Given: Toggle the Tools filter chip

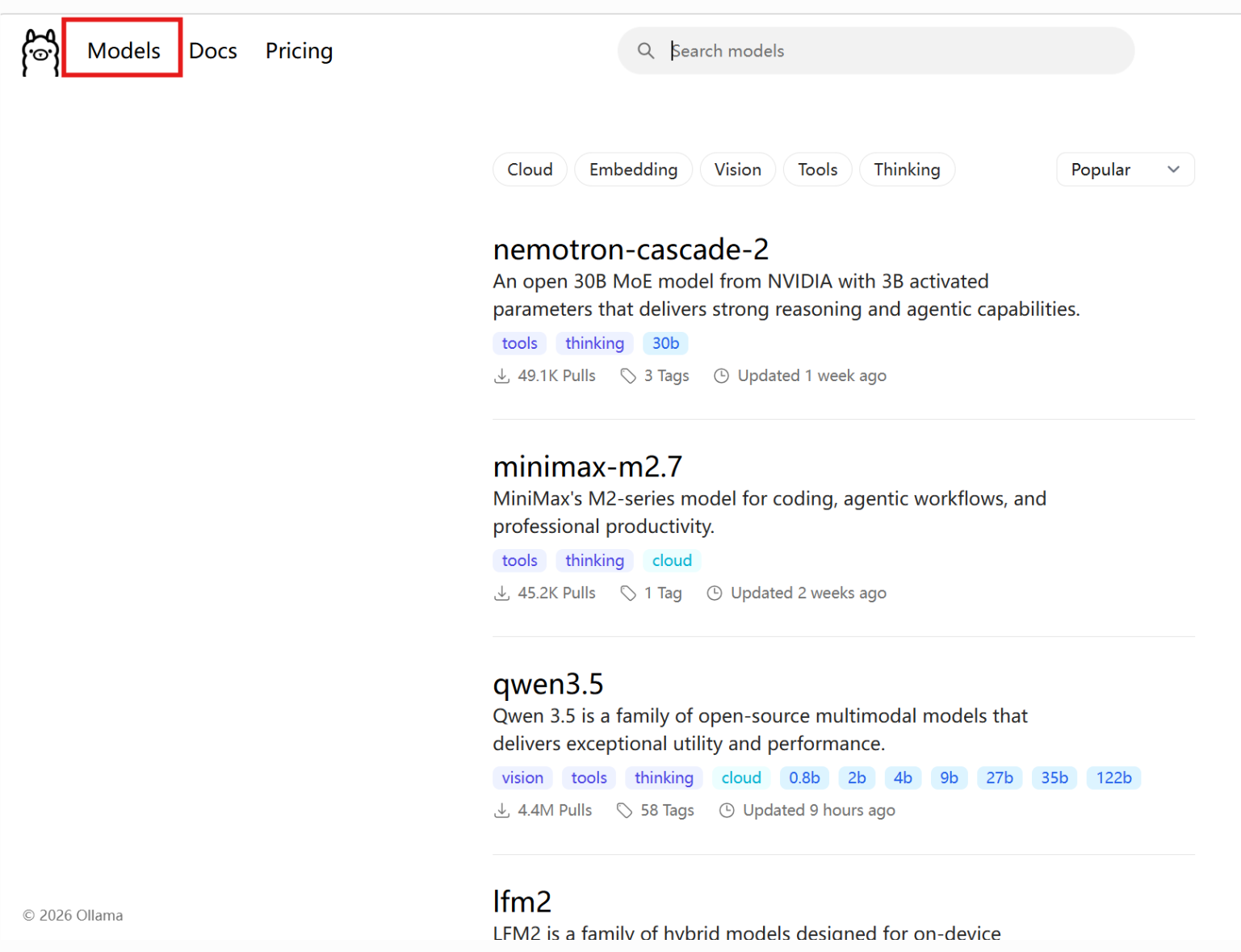Looking at the screenshot, I should point(818,170).
